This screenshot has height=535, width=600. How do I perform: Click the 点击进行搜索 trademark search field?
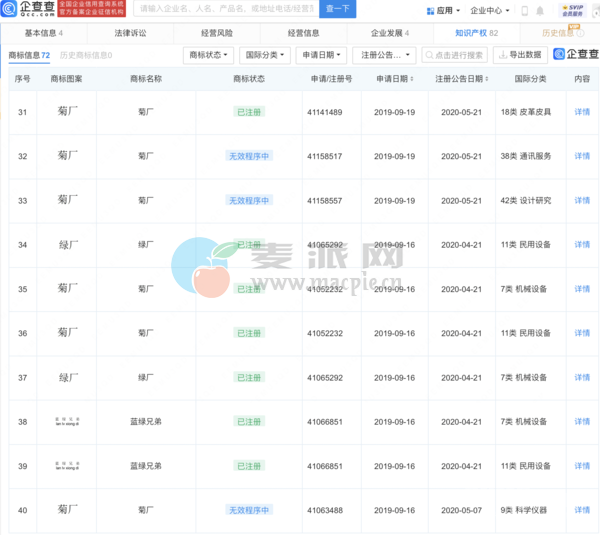click(455, 55)
